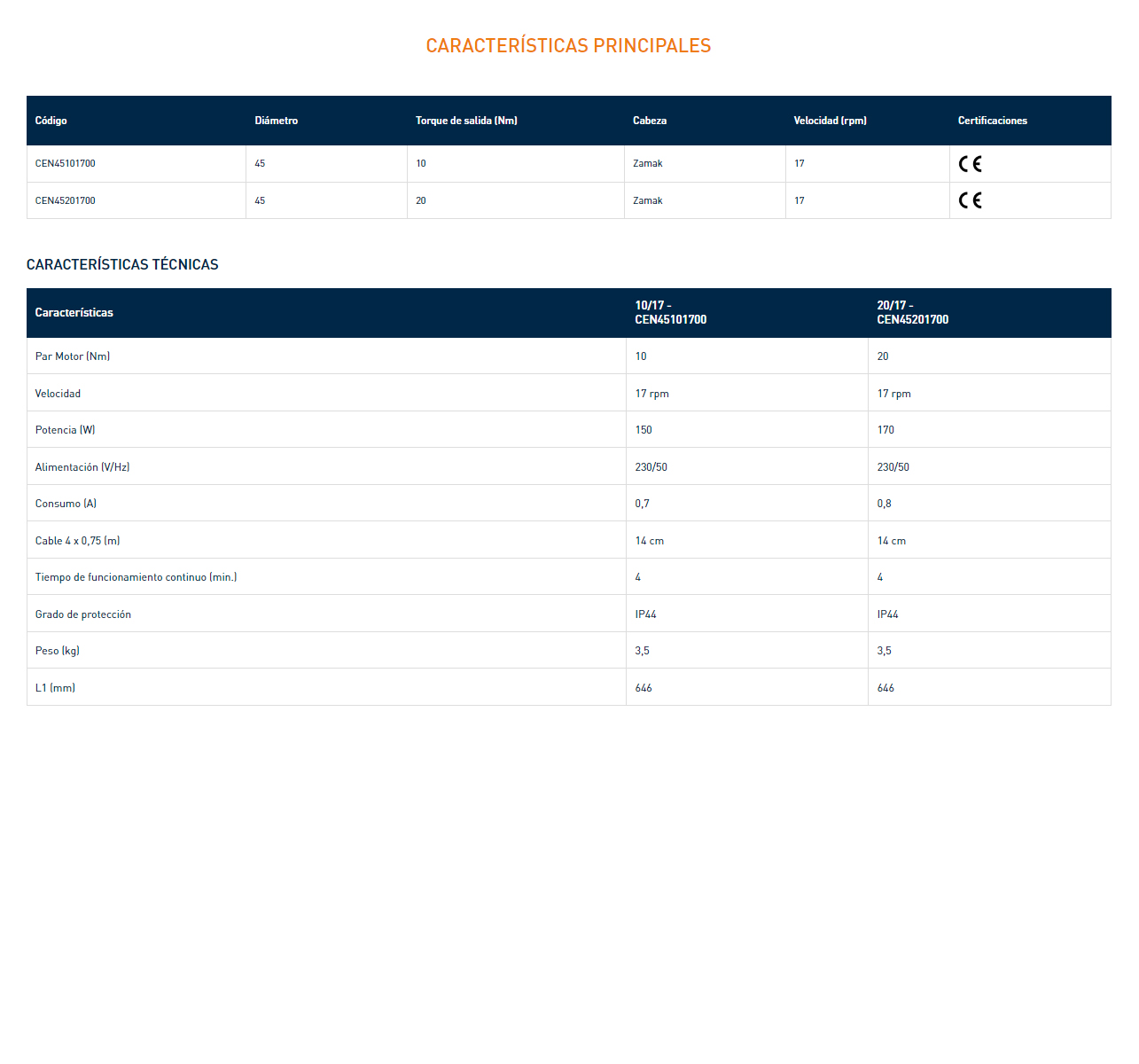This screenshot has height=1064, width=1139.
Task: Click the 20/17 - CEN45201700 column header
Action: (912, 313)
